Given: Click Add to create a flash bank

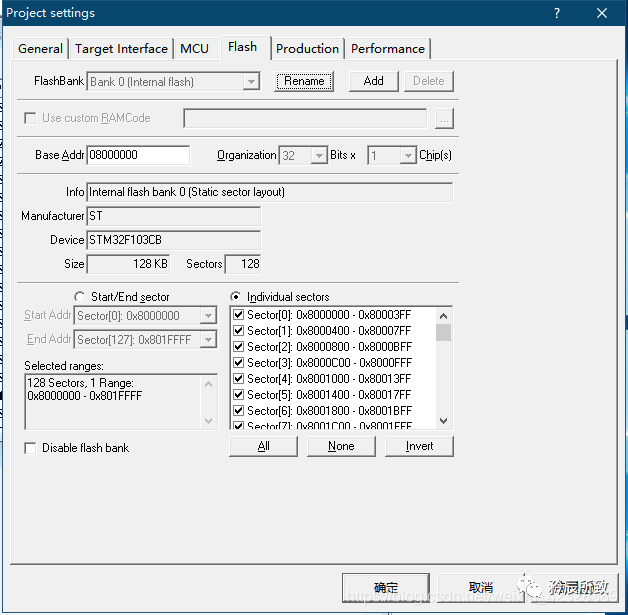Looking at the screenshot, I should click(374, 81).
